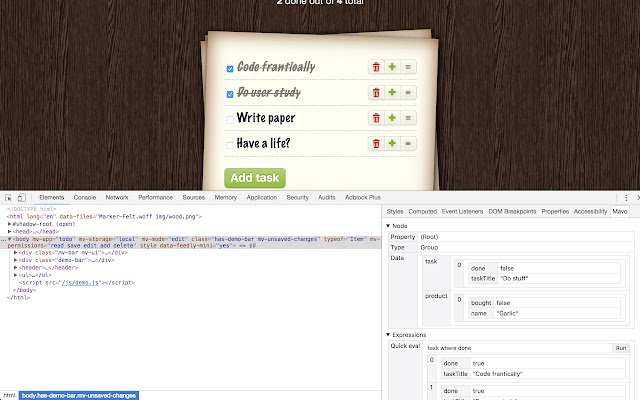Screen dimensions: 640x400
Task: Delete the 'Do user study' task via trash icon
Action: coord(376,93)
